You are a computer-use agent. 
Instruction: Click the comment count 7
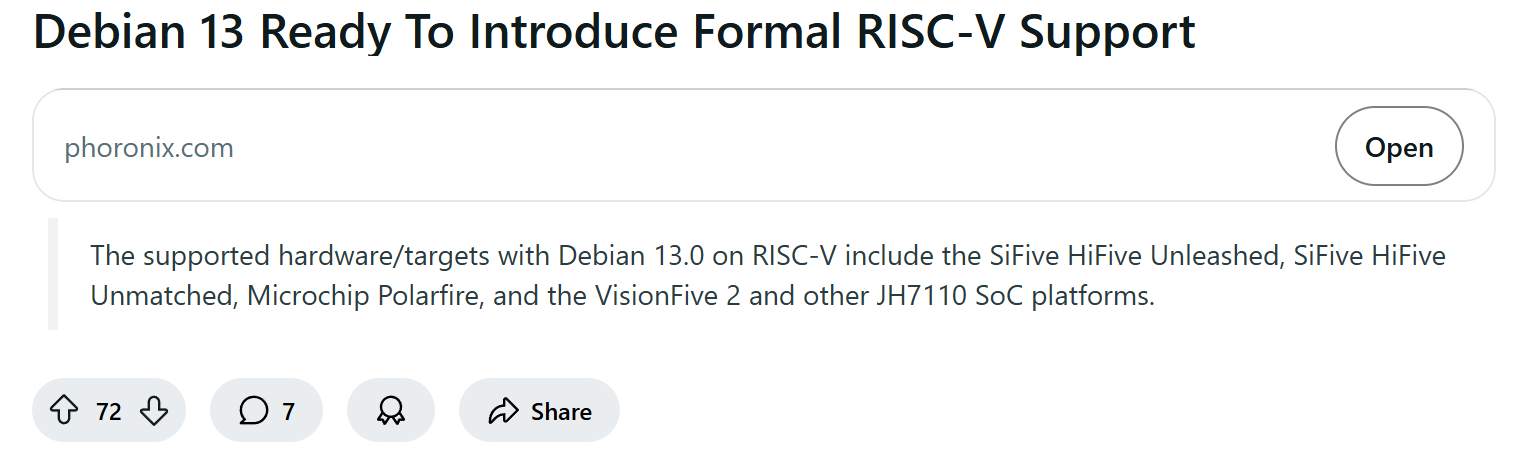point(288,411)
